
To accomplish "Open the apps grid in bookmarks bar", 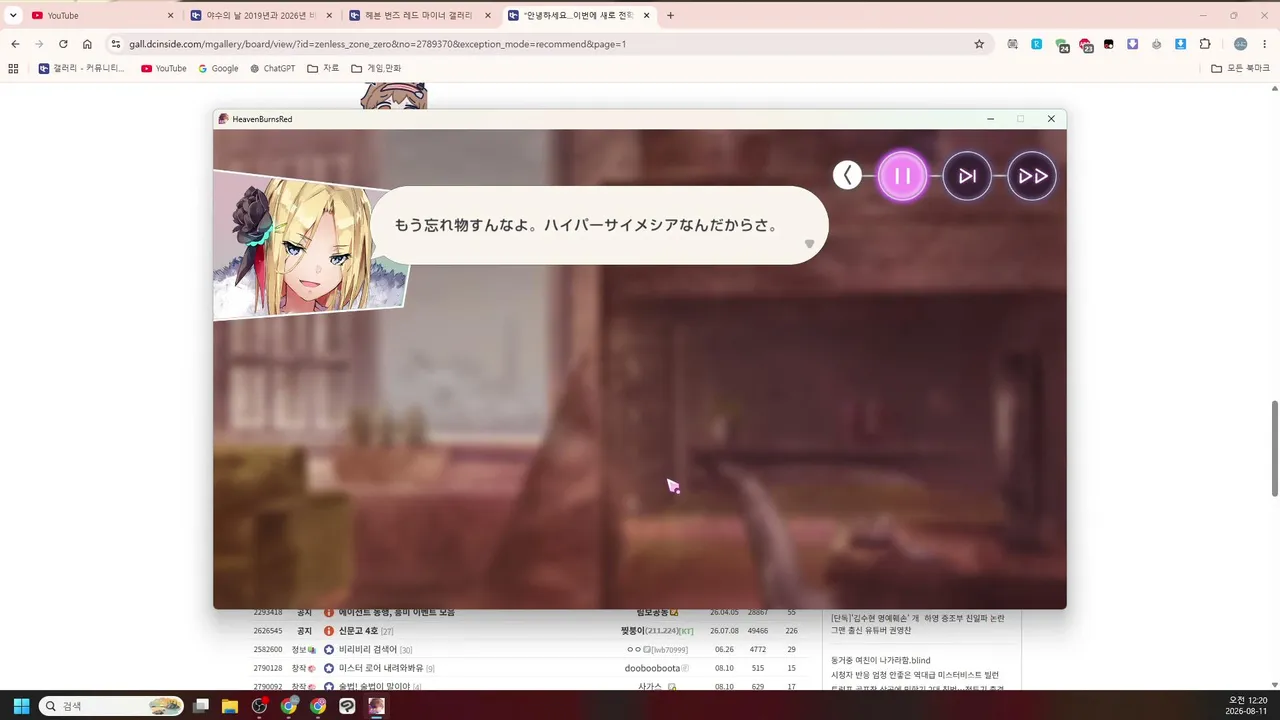I will pyautogui.click(x=13, y=68).
